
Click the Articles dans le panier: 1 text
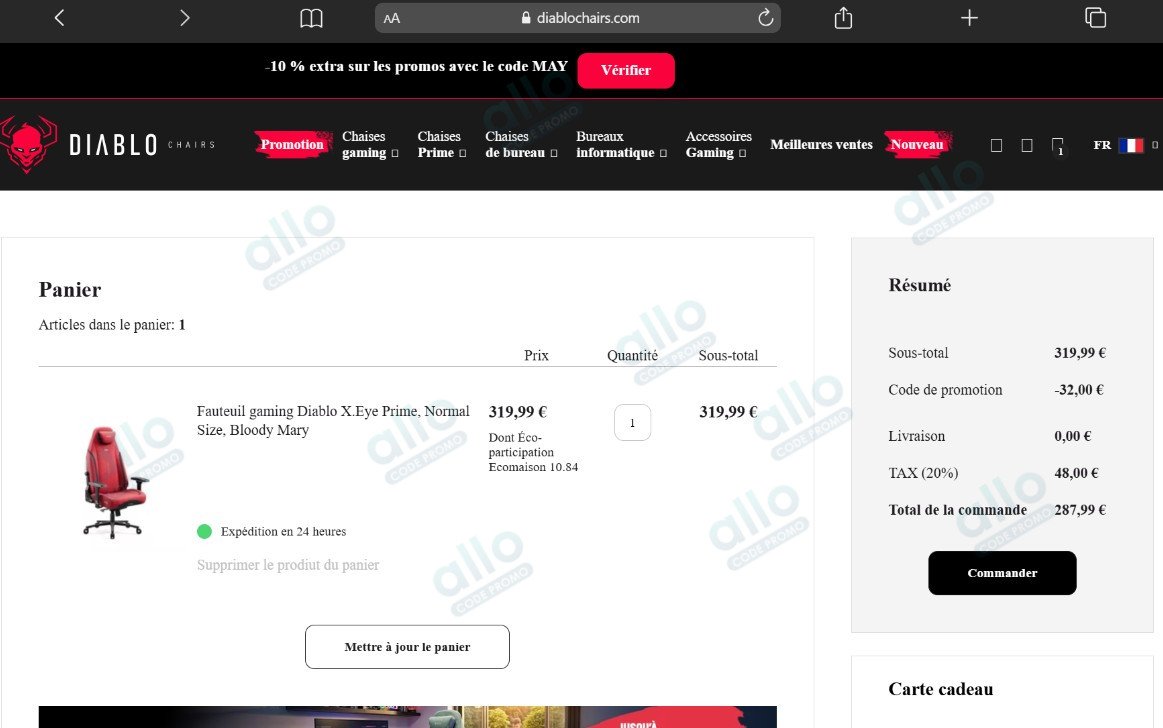click(112, 325)
